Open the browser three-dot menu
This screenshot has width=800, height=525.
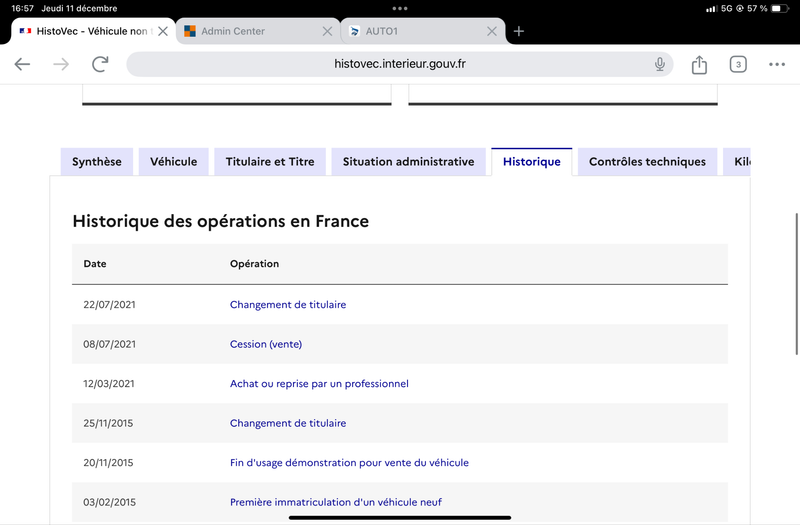[x=777, y=64]
